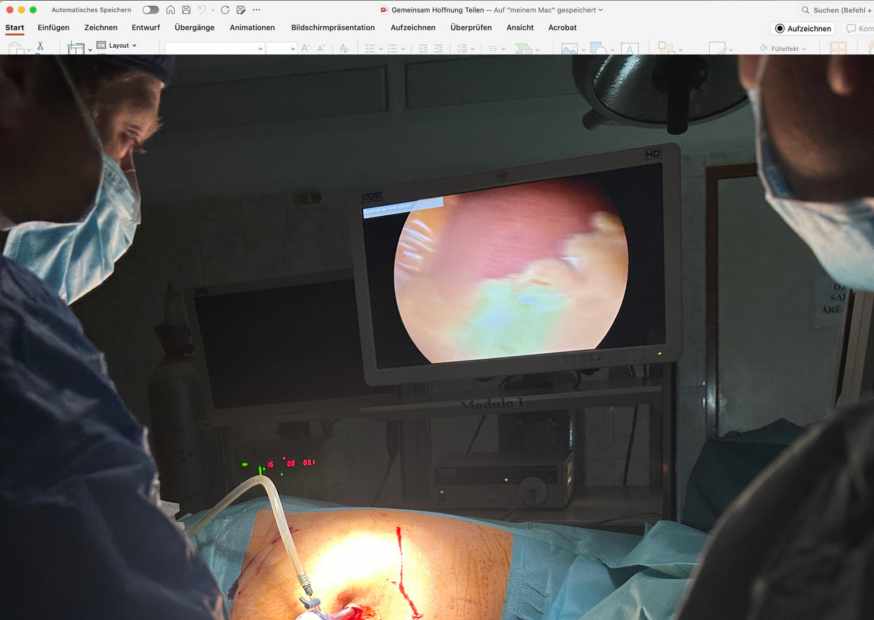Click the increase font size icon

[x=305, y=49]
